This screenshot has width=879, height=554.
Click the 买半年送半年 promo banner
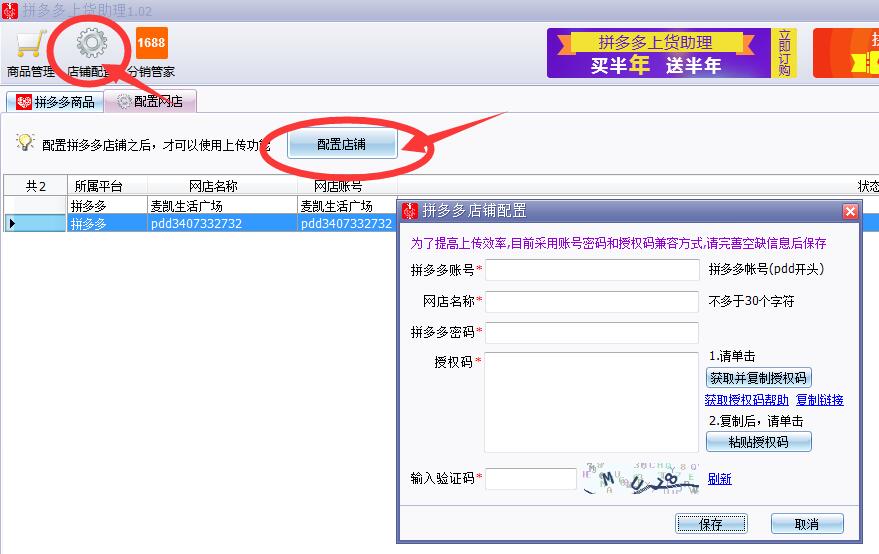(659, 53)
